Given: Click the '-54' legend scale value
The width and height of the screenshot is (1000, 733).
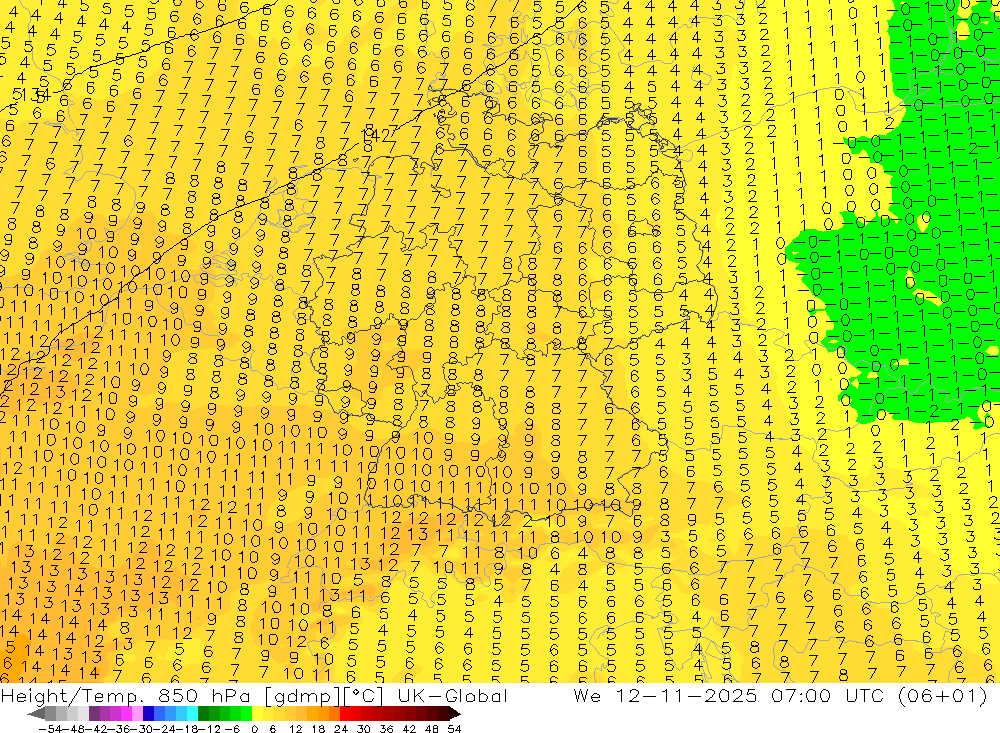Looking at the screenshot, I should [50, 729].
